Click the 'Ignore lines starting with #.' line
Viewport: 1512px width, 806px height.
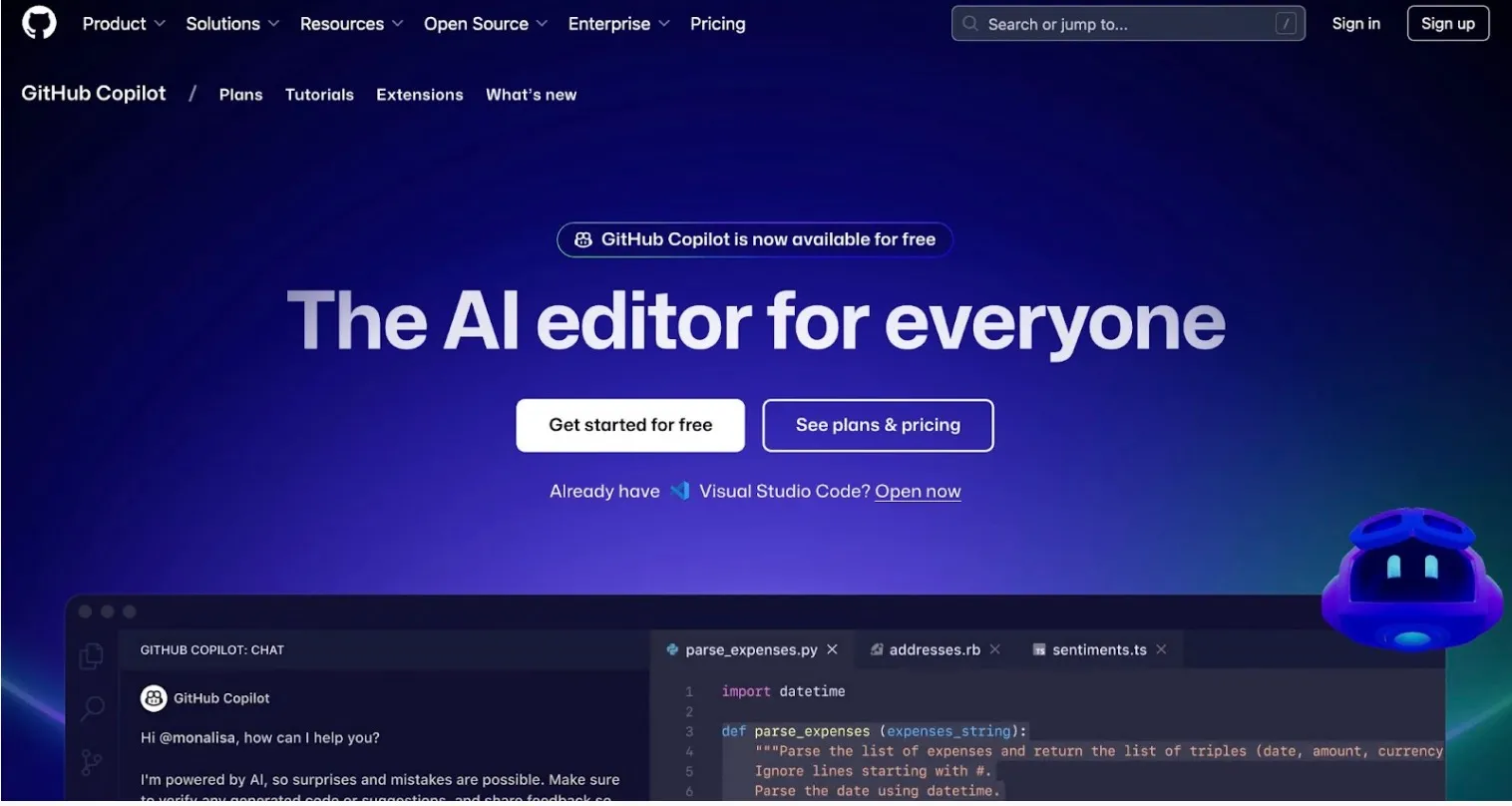click(x=872, y=771)
